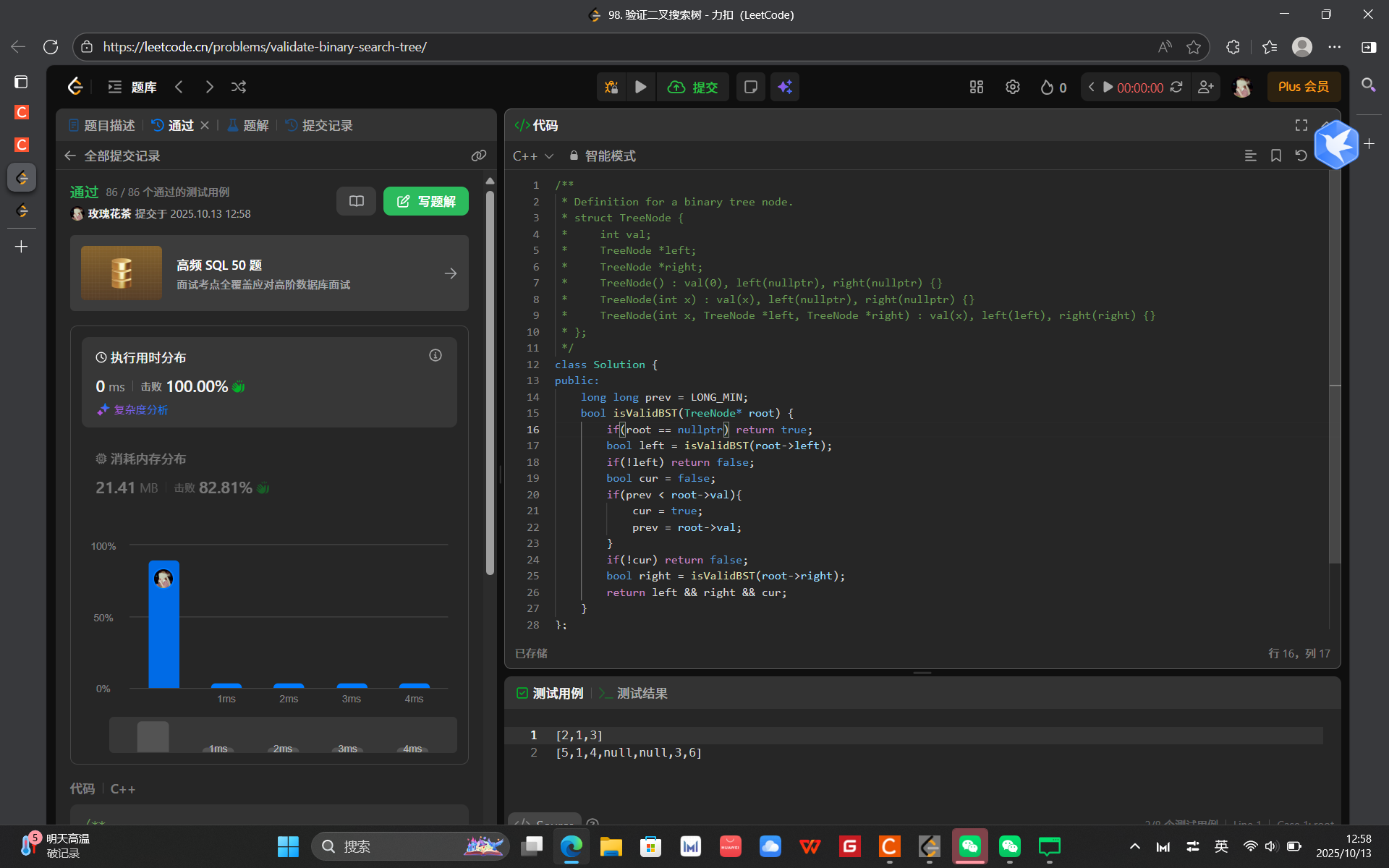Screen dimensions: 1389x868
Task: Start the 00:00:00 timer
Action: (1108, 87)
